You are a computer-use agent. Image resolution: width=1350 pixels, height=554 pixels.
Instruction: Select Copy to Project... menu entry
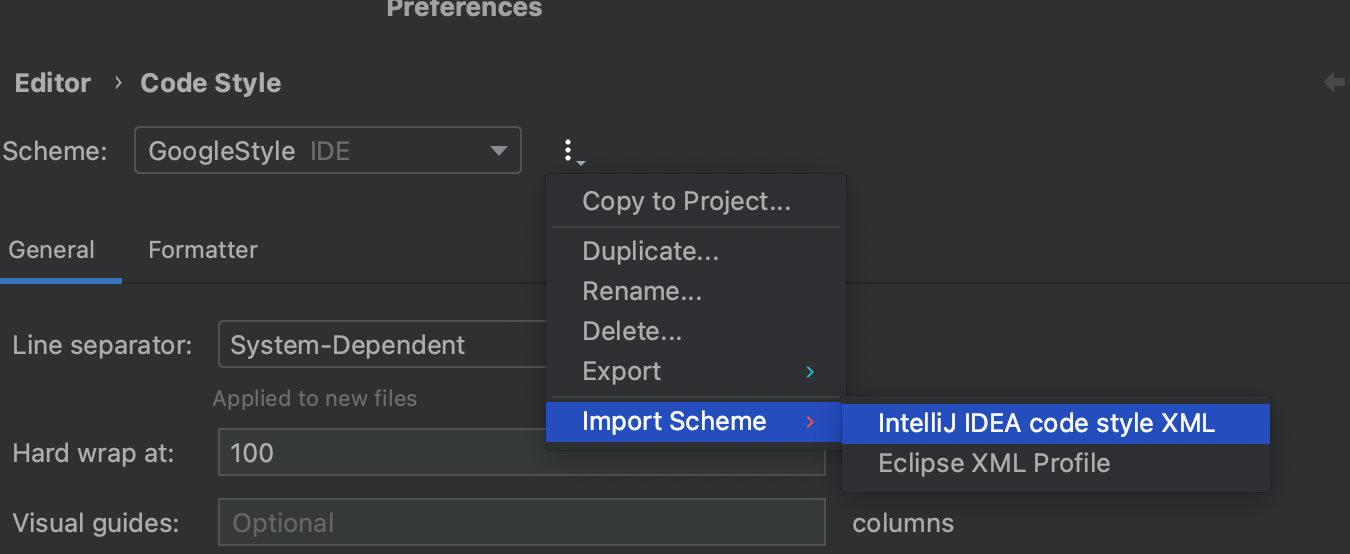click(x=686, y=201)
